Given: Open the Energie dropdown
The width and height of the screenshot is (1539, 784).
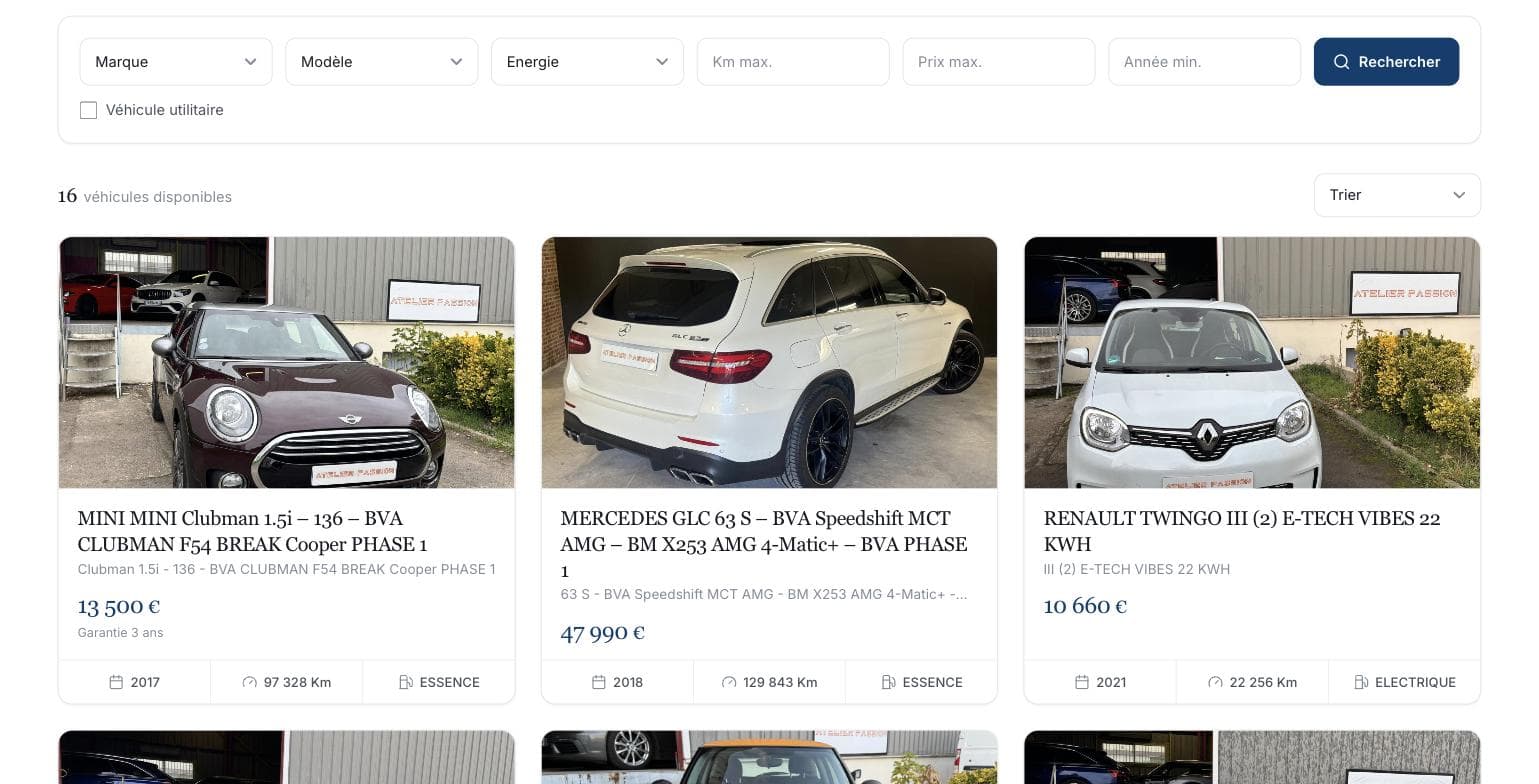Looking at the screenshot, I should pos(587,62).
